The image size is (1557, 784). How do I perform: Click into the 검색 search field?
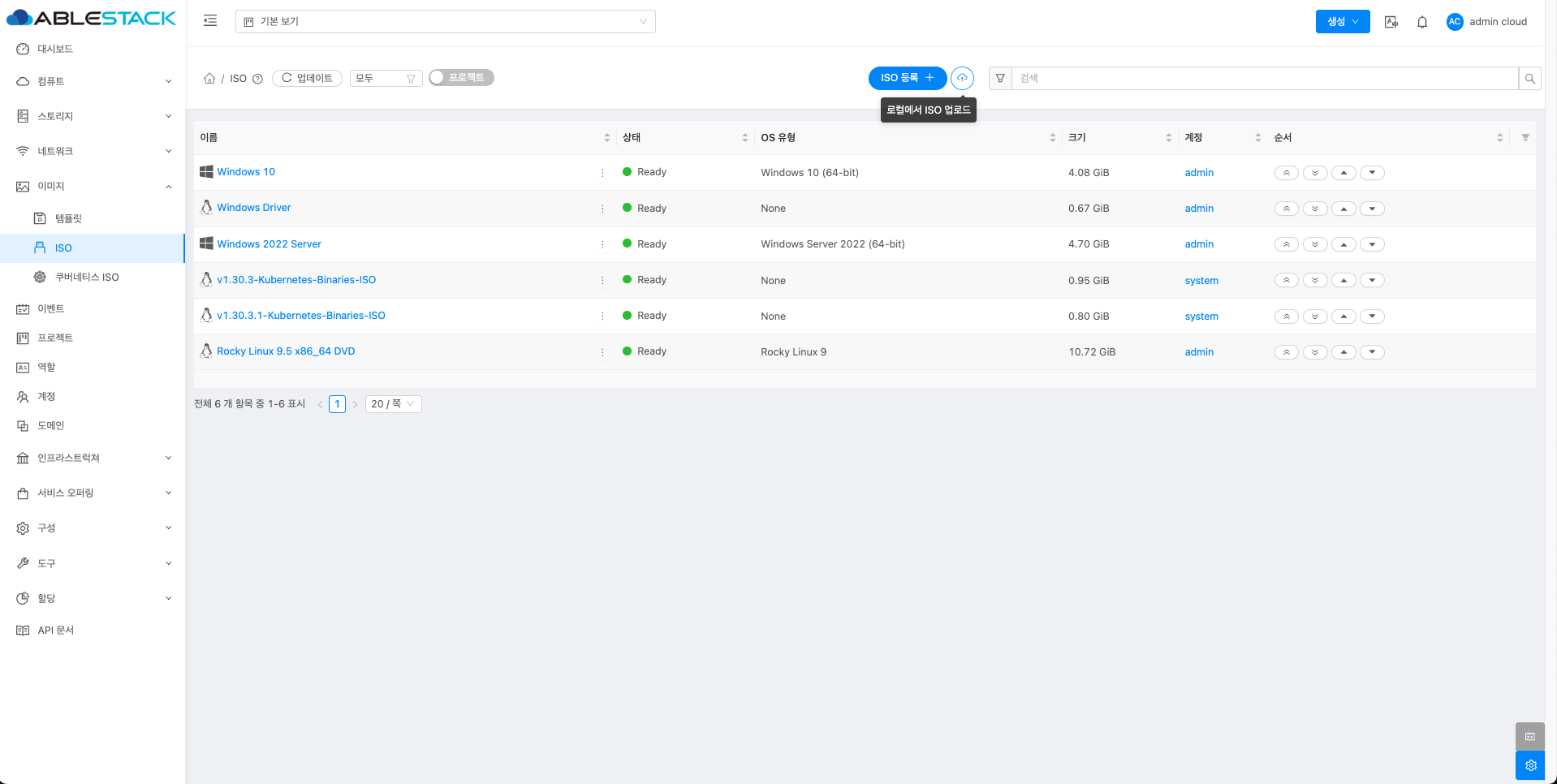coord(1263,79)
